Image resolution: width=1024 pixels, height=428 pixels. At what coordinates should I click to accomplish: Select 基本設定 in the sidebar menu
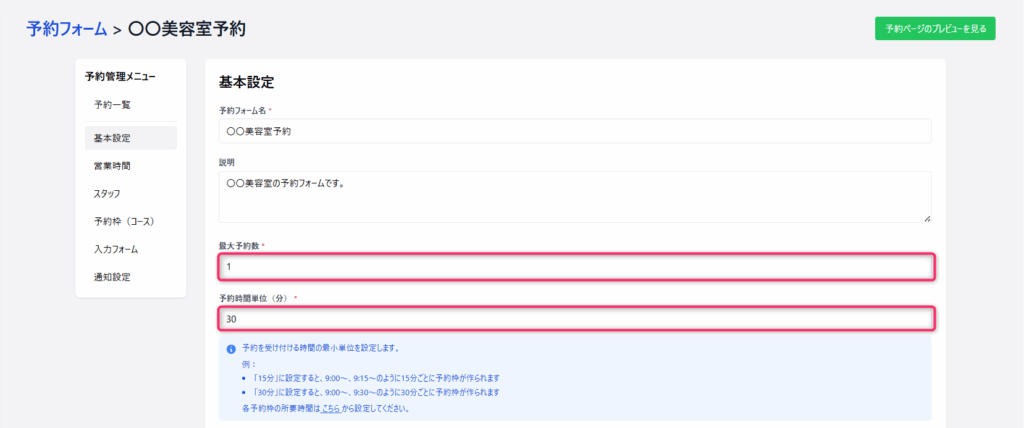tap(112, 138)
